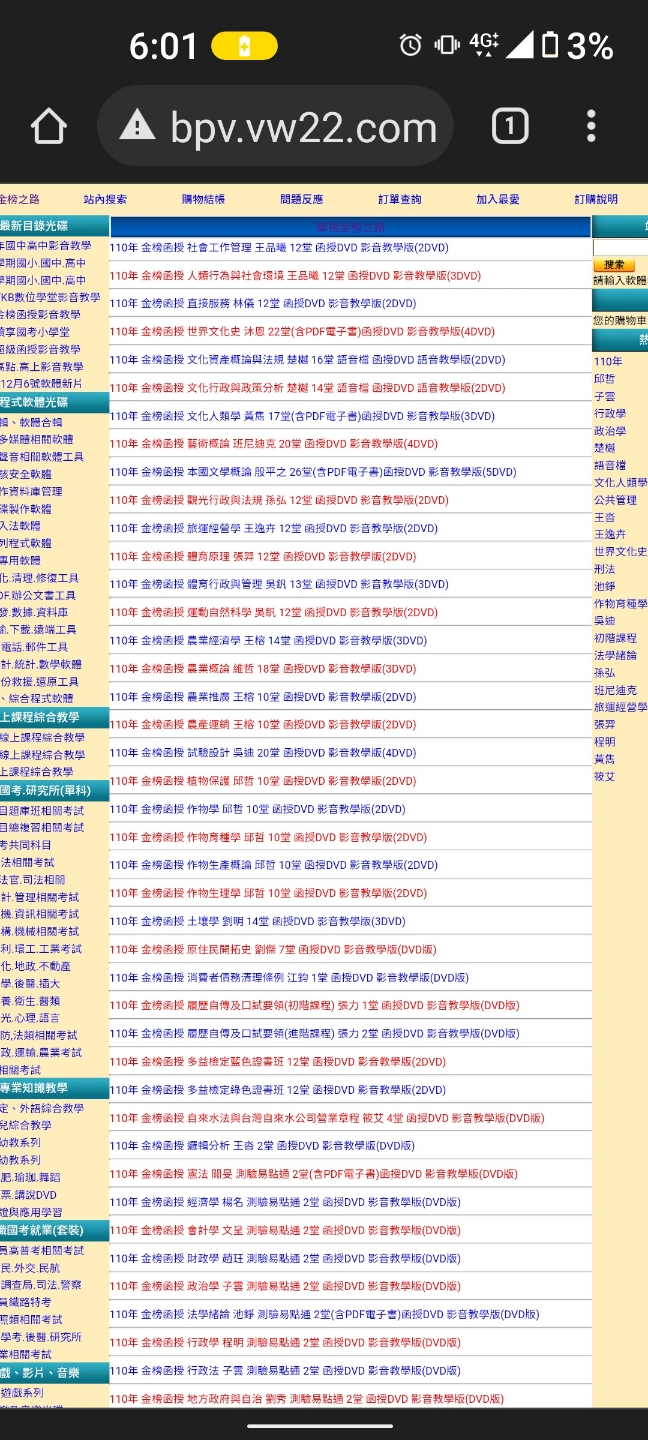Tap the 4G signal status icon
Image resolution: width=648 pixels, height=1440 pixels.
click(x=484, y=44)
